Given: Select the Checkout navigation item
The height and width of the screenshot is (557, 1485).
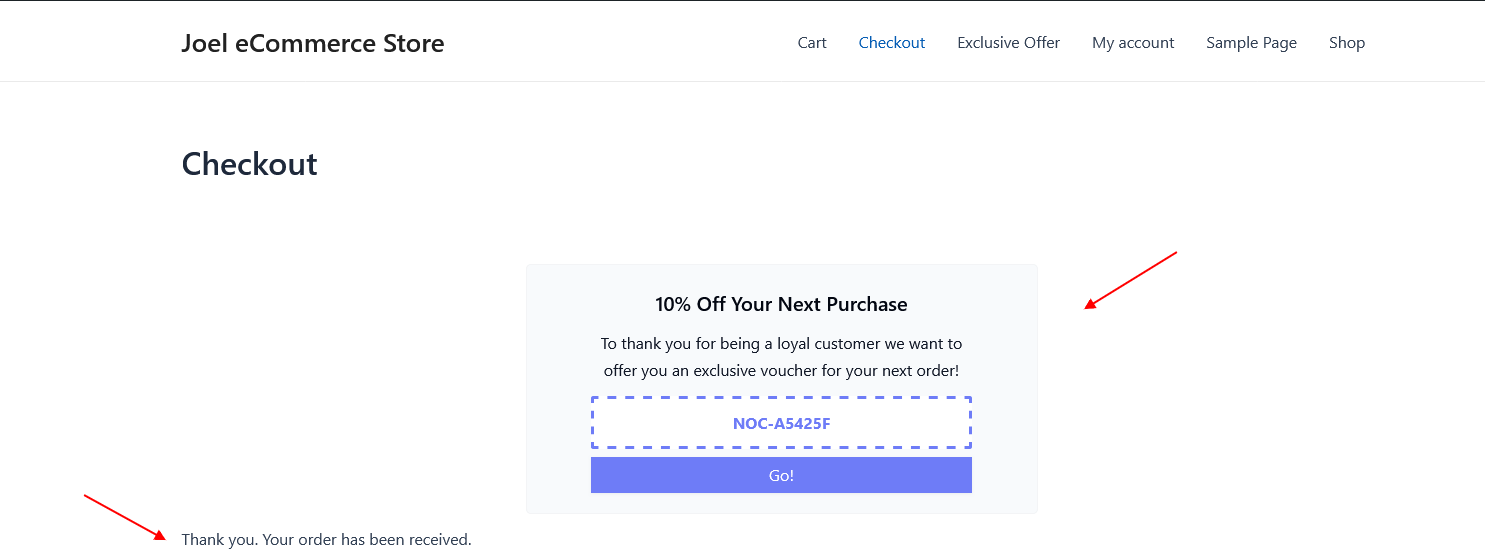Looking at the screenshot, I should (x=892, y=43).
